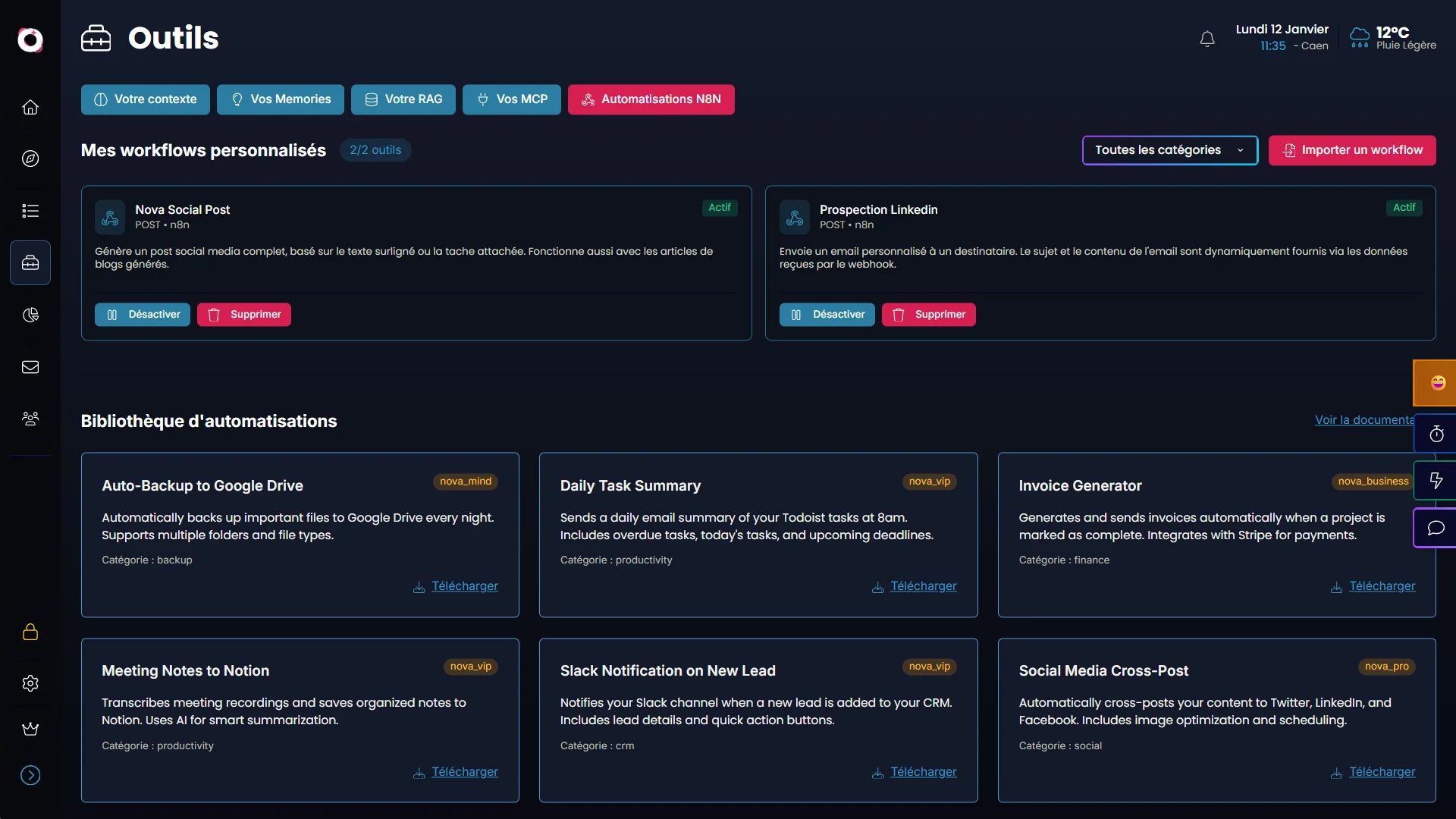Click the lightning bolt side widget
This screenshot has width=1456, height=819.
[x=1436, y=480]
